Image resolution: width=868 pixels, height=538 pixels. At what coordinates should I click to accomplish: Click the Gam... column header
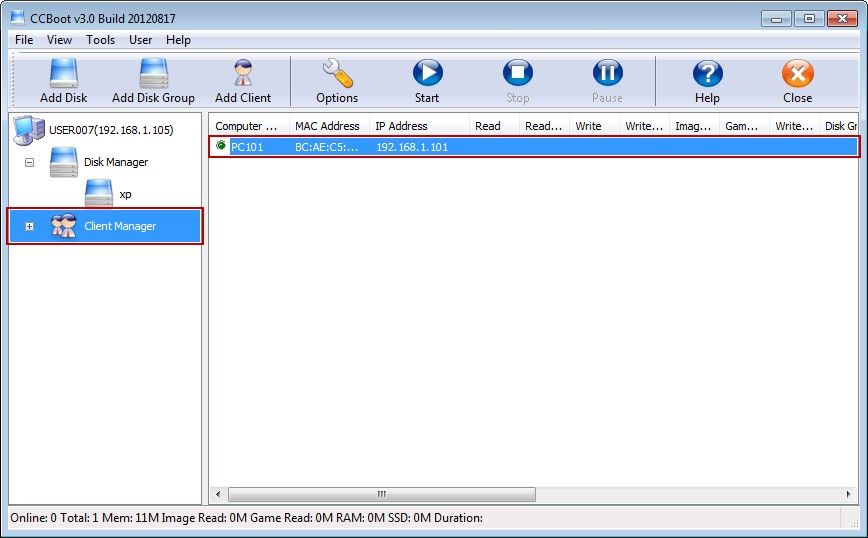(744, 126)
